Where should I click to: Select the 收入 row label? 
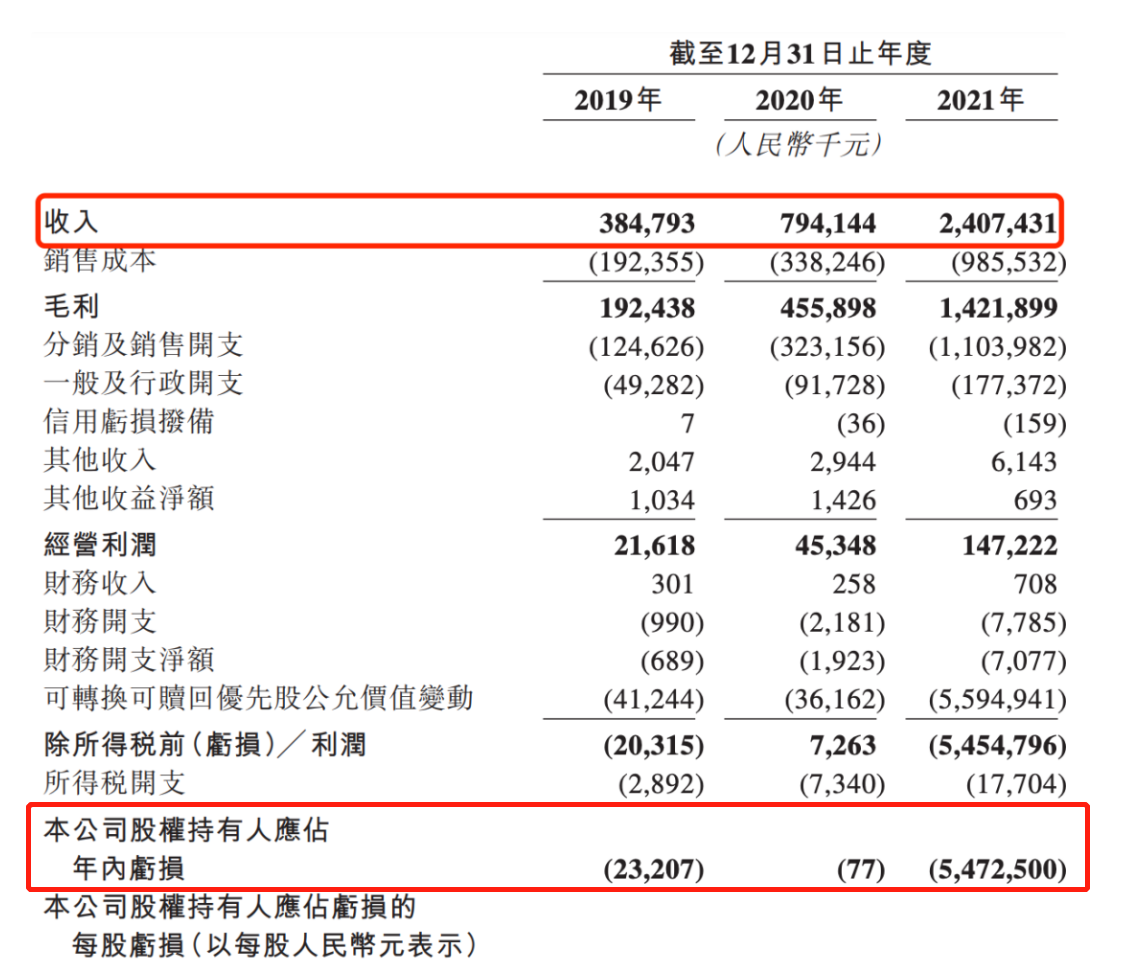pyautogui.click(x=72, y=222)
